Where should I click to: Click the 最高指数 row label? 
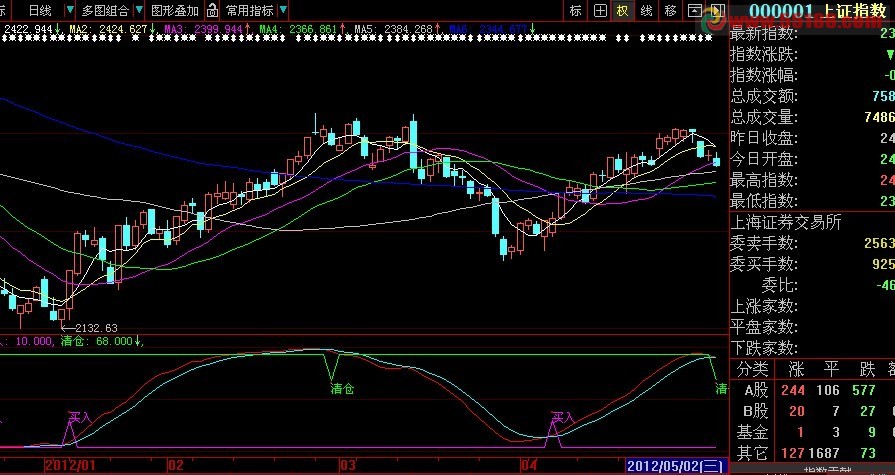click(764, 180)
